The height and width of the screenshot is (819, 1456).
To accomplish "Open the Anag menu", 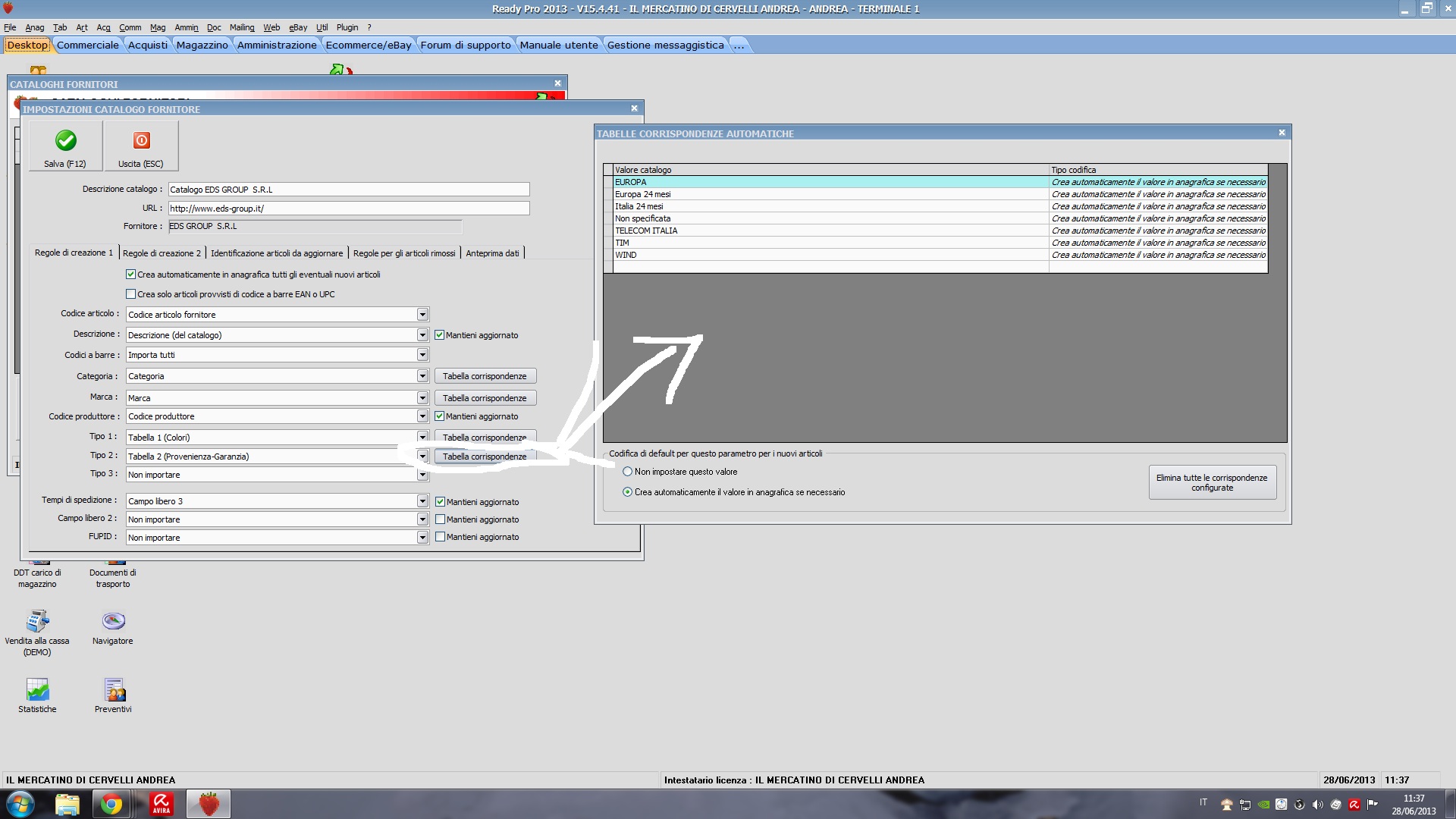I will click(x=35, y=27).
